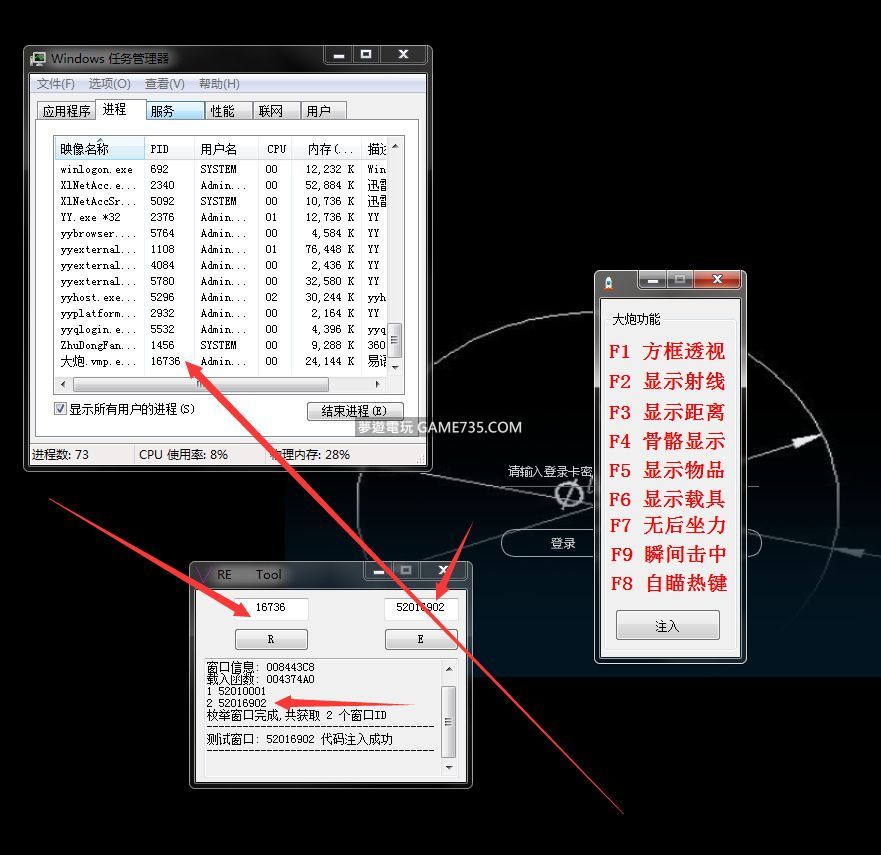This screenshot has width=881, height=855.
Task: Click the PID input field showing 16736
Action: (271, 608)
